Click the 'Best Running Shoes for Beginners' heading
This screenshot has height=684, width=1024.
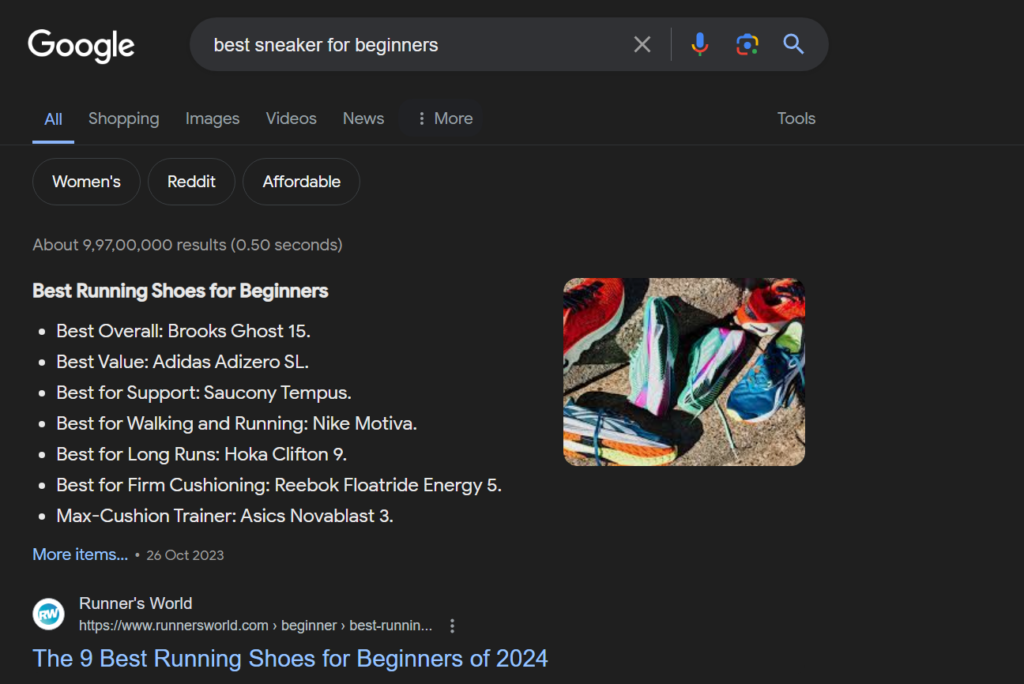click(x=180, y=291)
